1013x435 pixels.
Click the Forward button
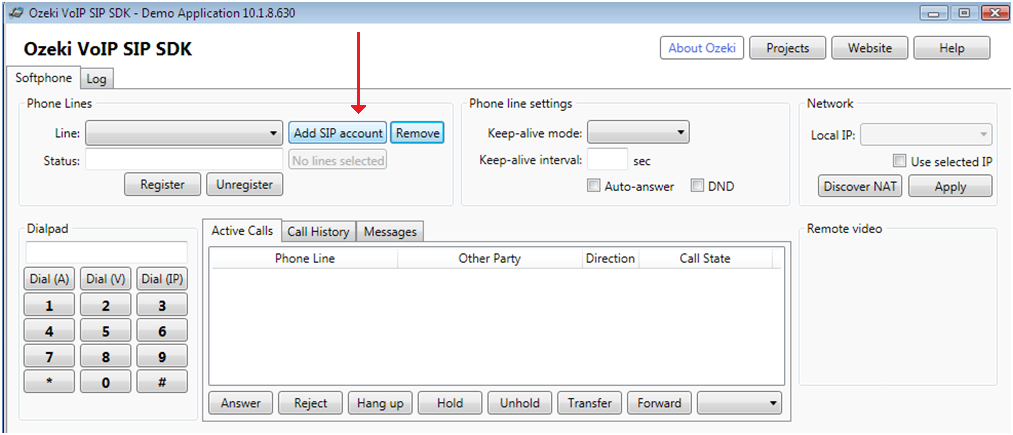coord(659,403)
